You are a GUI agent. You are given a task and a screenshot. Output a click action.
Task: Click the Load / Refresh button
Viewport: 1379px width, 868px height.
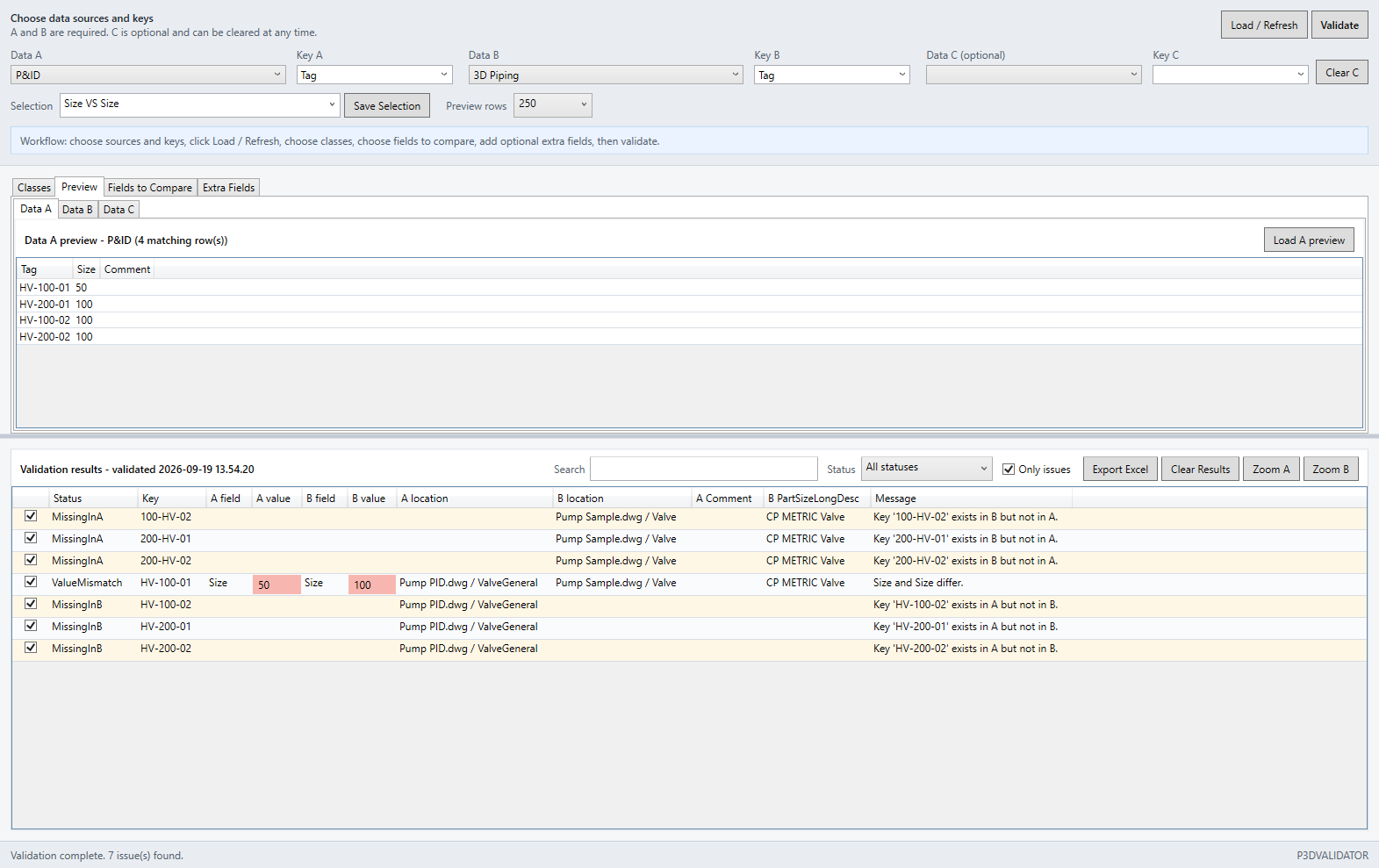click(1264, 25)
